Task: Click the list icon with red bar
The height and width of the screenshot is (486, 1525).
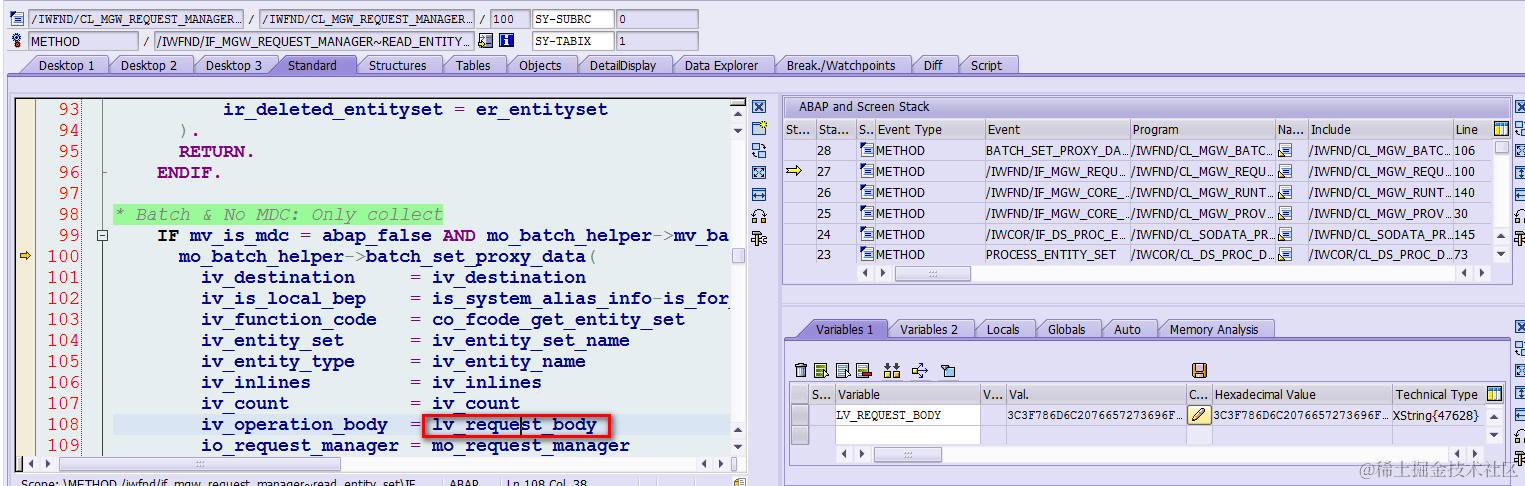Action: click(863, 371)
